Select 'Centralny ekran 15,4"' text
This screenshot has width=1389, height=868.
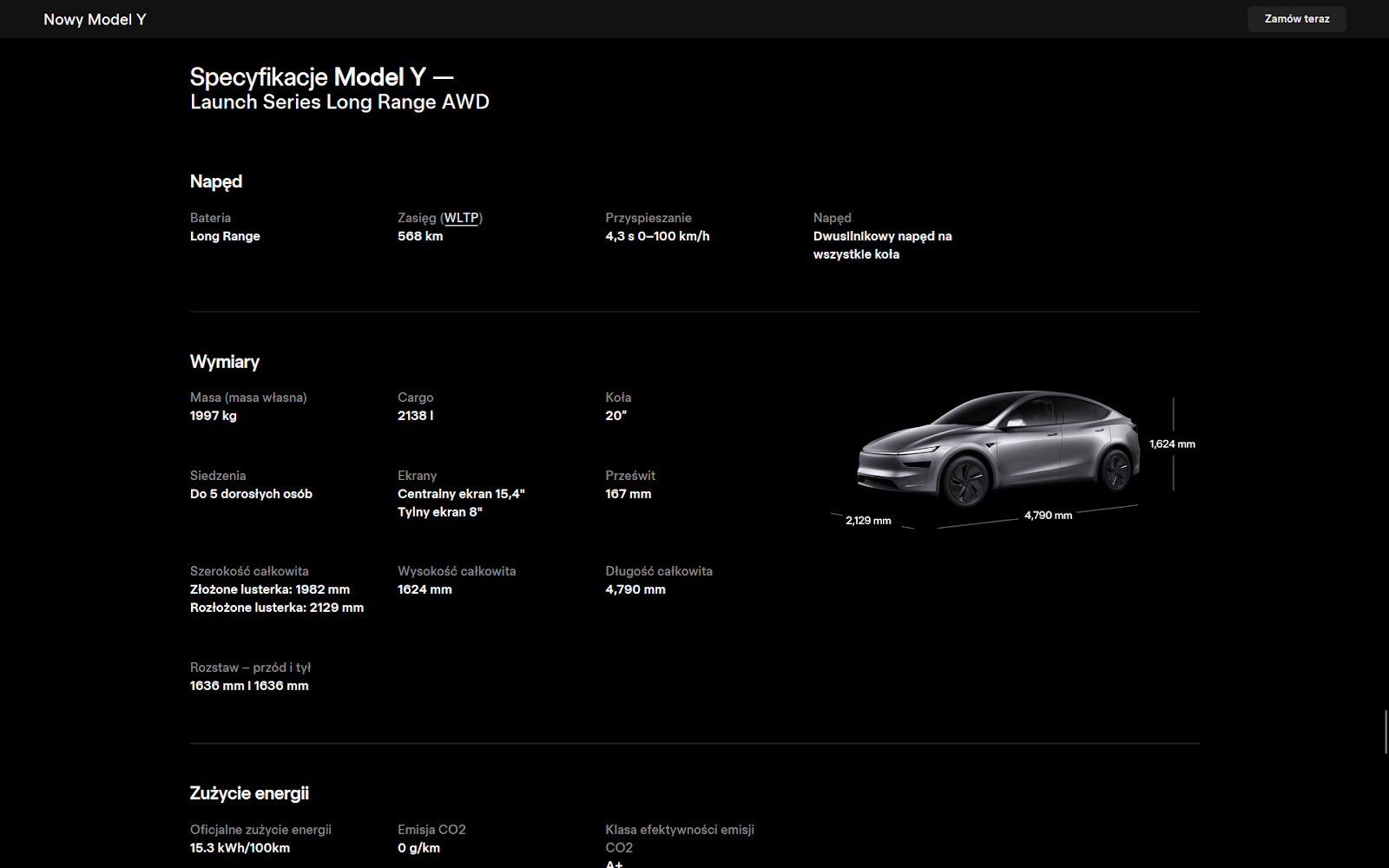point(461,494)
